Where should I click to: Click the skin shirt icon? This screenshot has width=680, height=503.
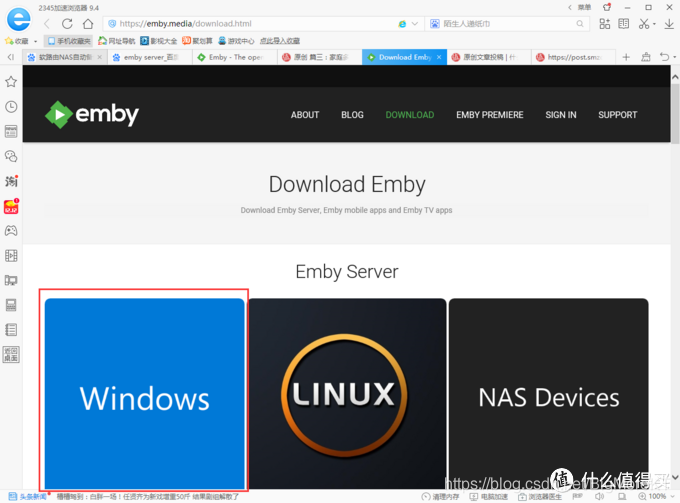pyautogui.click(x=607, y=7)
